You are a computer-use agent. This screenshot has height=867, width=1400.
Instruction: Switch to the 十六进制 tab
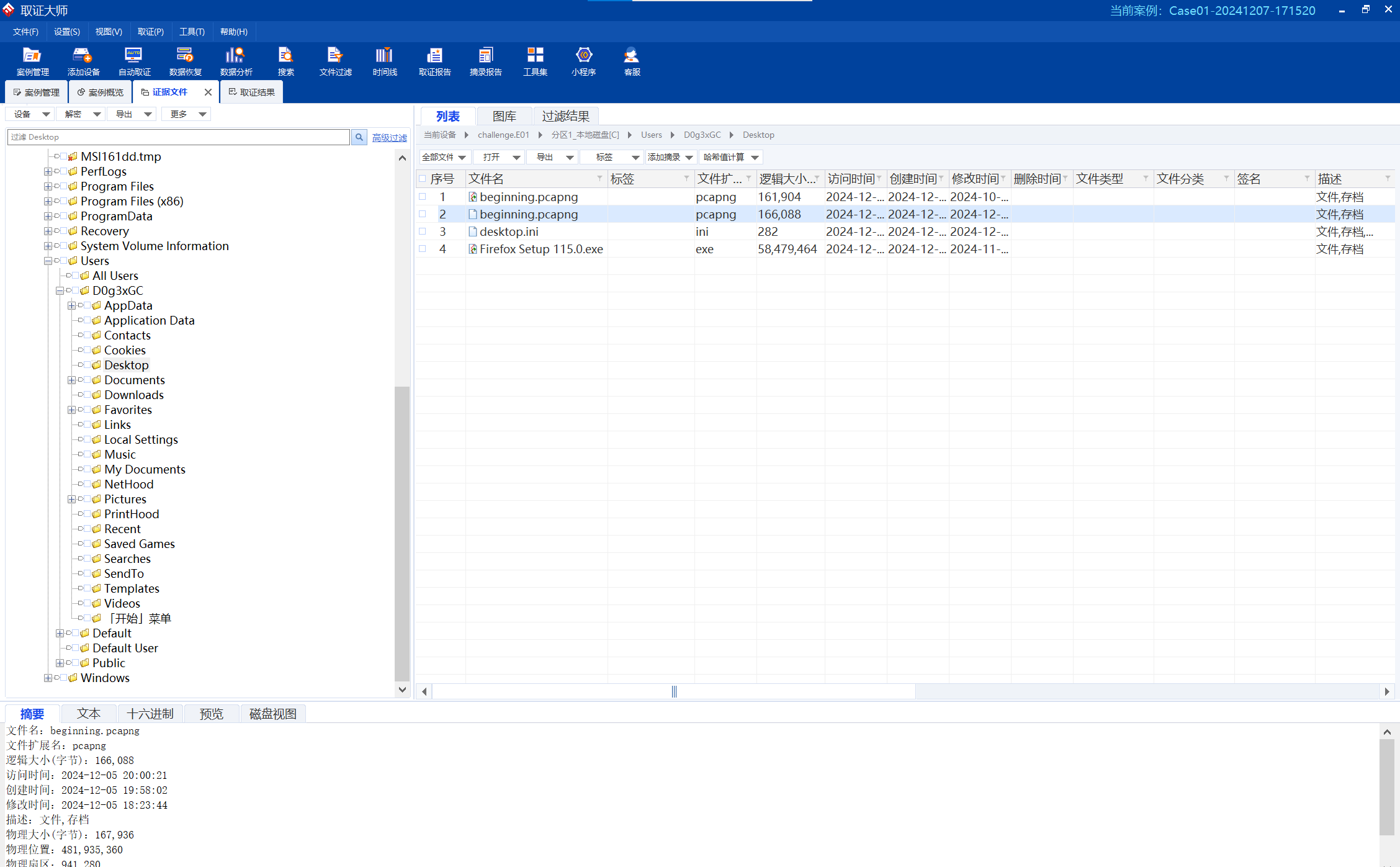pyautogui.click(x=150, y=714)
